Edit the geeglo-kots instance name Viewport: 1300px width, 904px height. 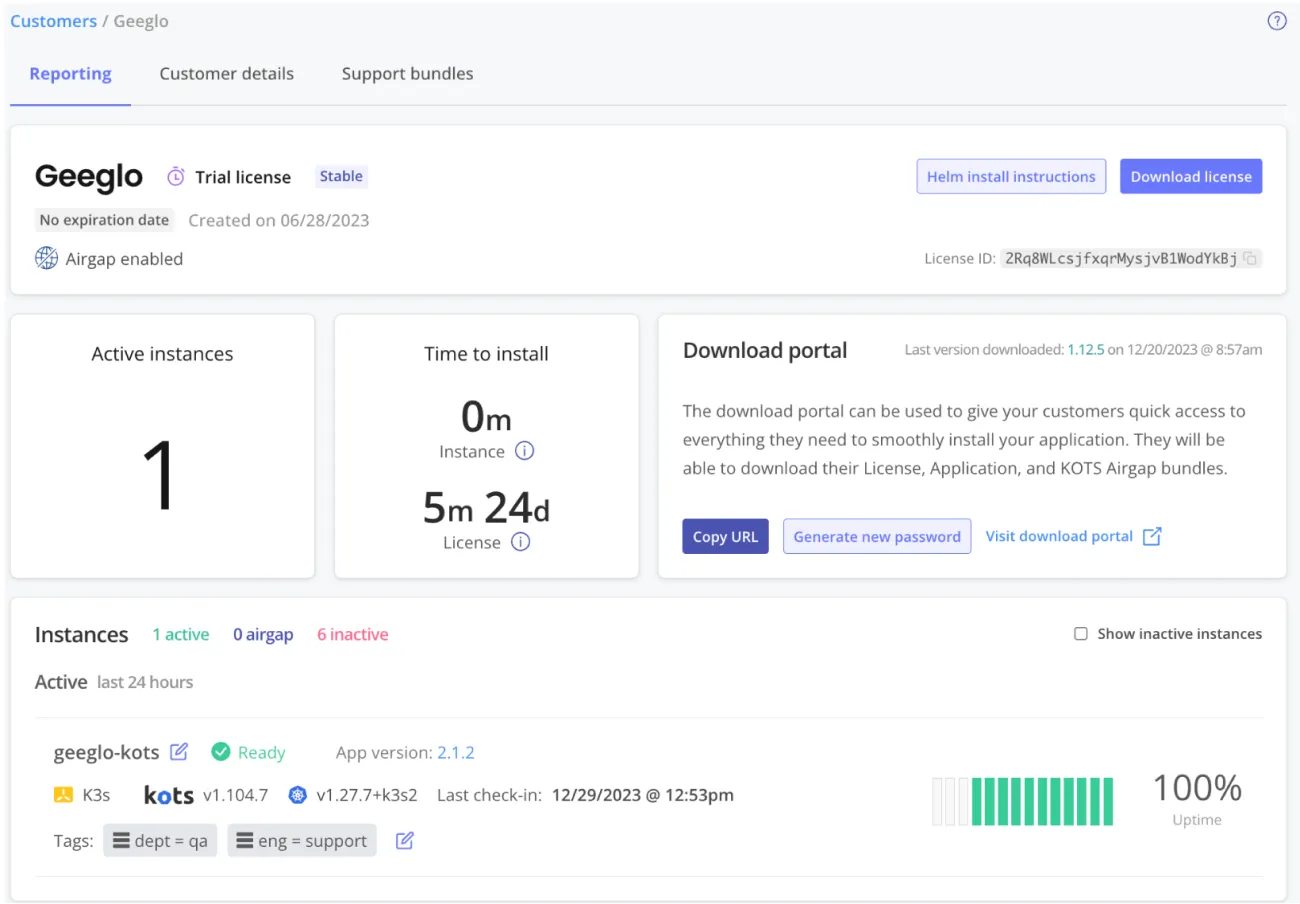click(179, 752)
